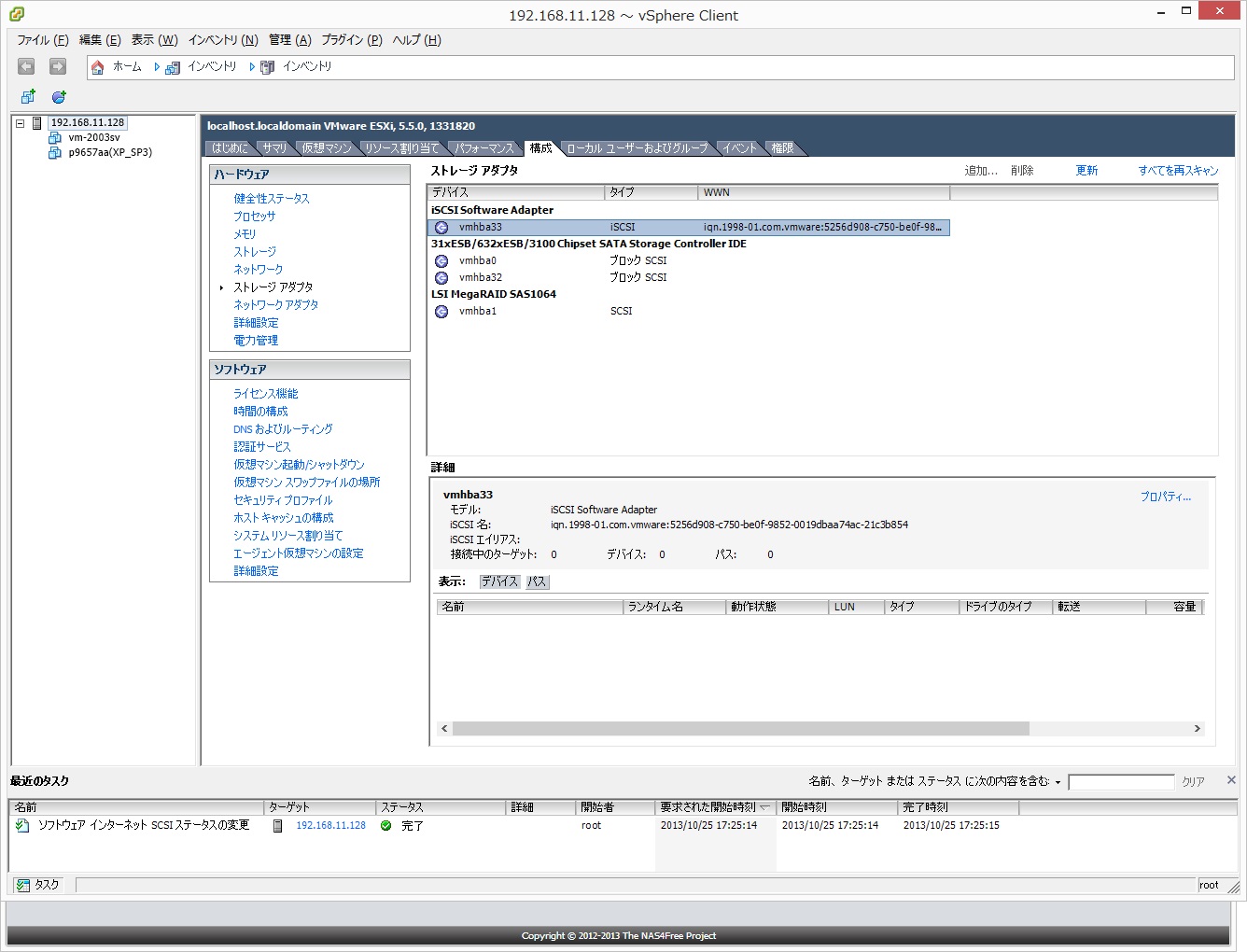This screenshot has width=1247, height=952.
Task: Open ネットワーク アダプタ in hardware list
Action: point(275,305)
